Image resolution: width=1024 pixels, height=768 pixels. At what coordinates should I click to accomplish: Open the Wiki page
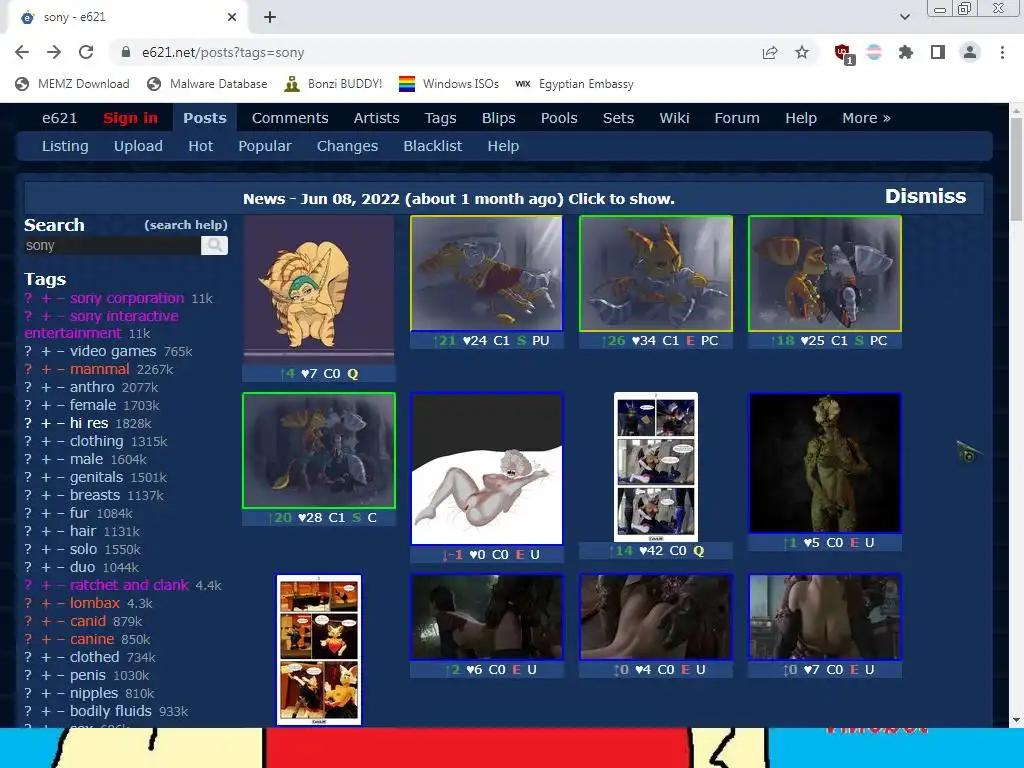point(674,118)
